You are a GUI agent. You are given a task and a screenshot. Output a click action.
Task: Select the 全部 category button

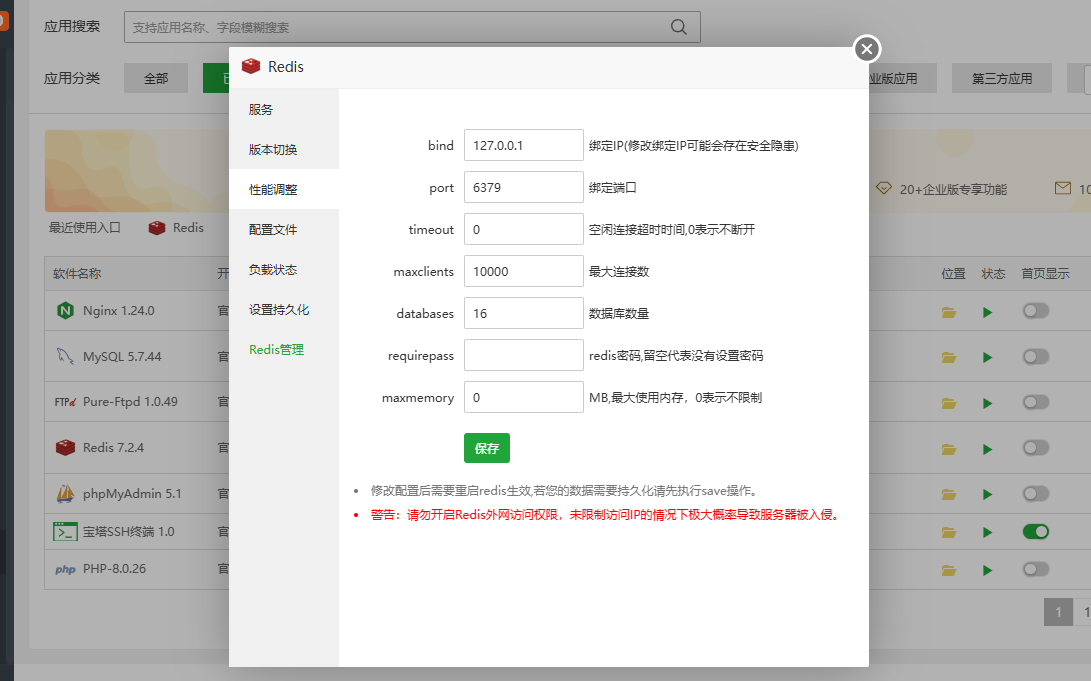[156, 78]
